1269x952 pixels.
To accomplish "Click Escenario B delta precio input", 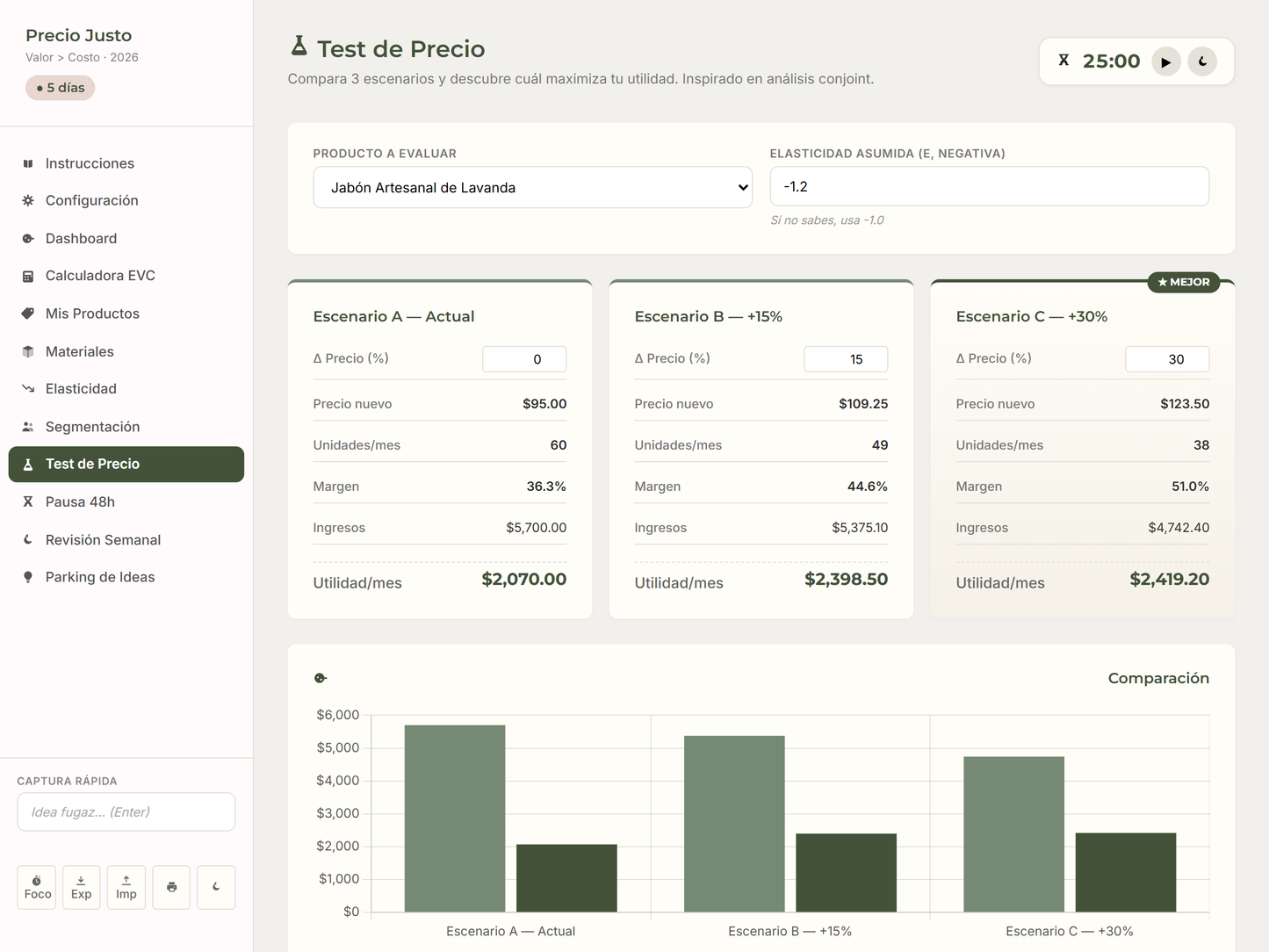I will click(x=846, y=359).
